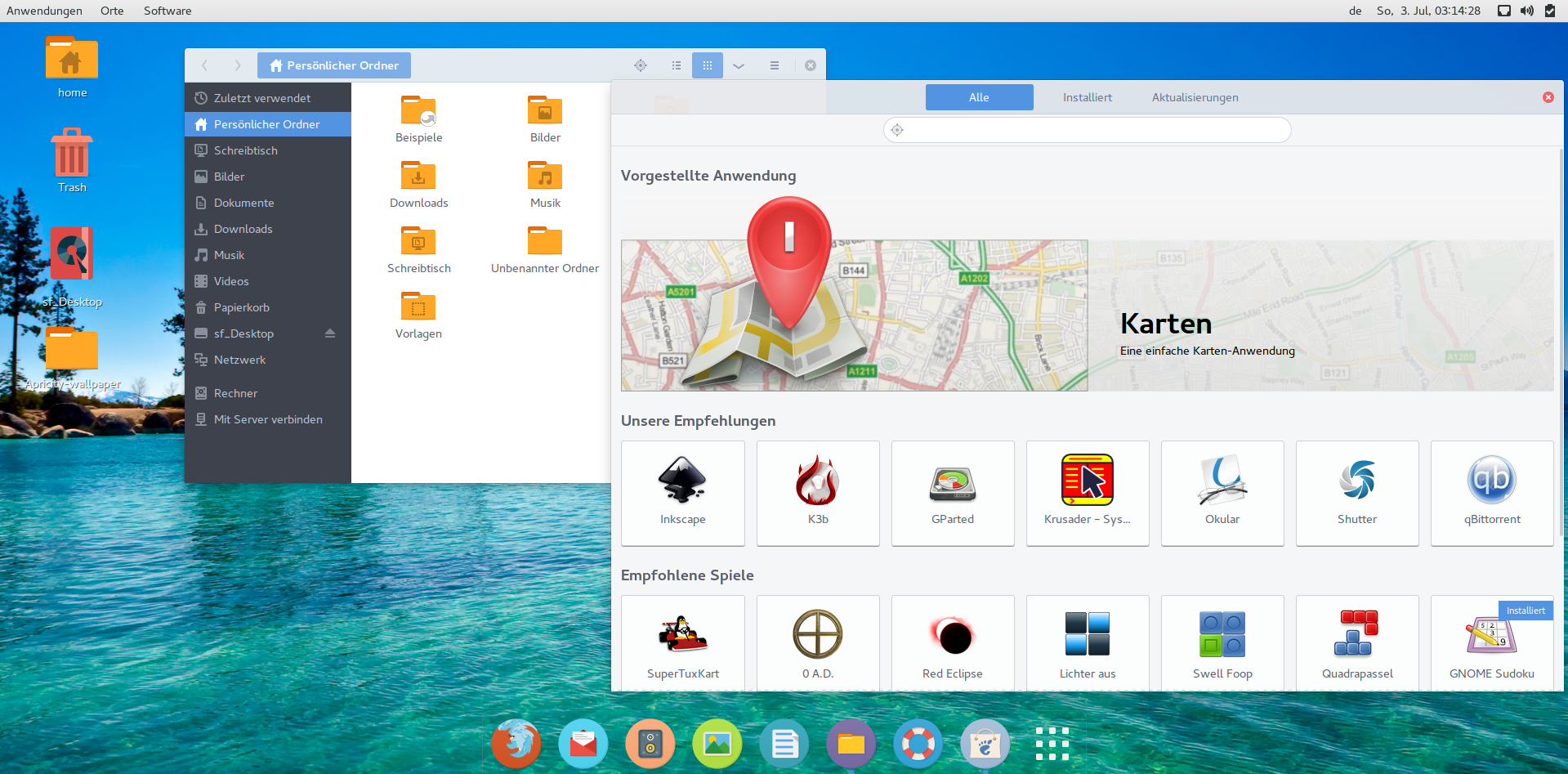Viewport: 1568px width, 774px height.
Task: Open the Red Eclipse game tile
Action: [x=953, y=643]
